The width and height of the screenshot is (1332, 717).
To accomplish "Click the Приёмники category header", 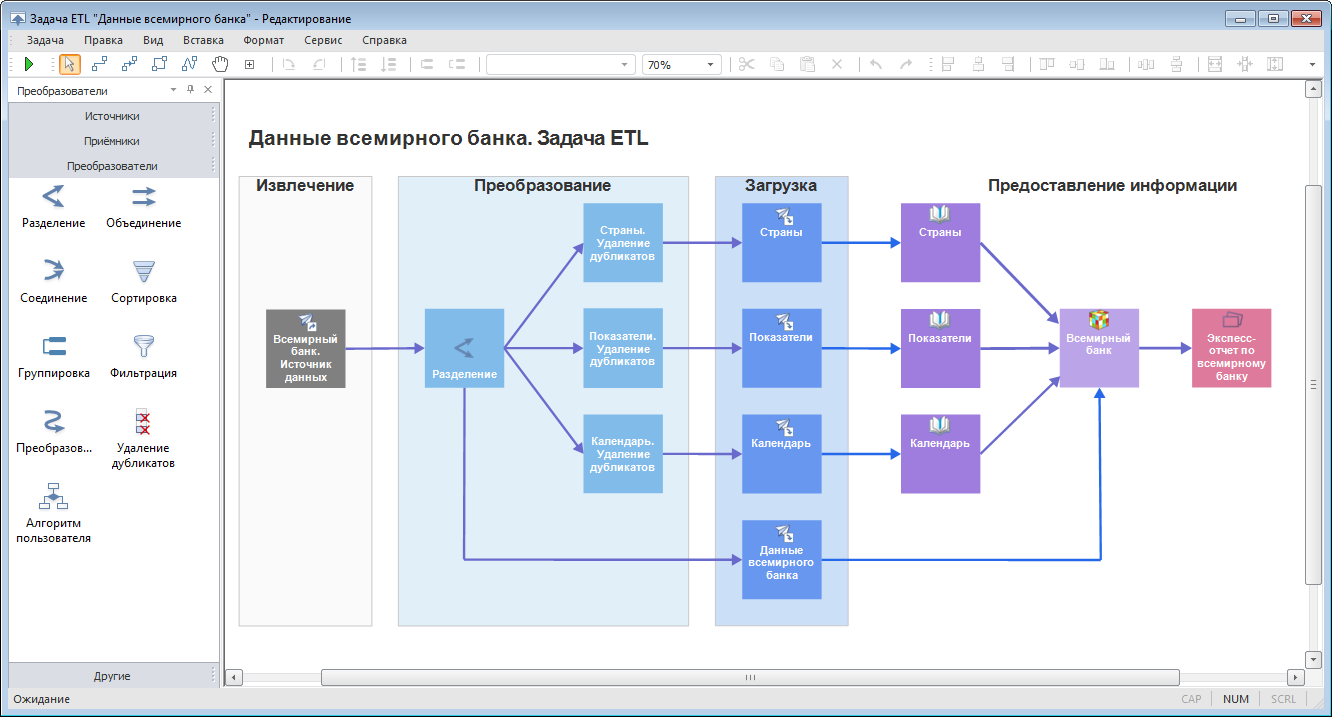I will point(113,140).
